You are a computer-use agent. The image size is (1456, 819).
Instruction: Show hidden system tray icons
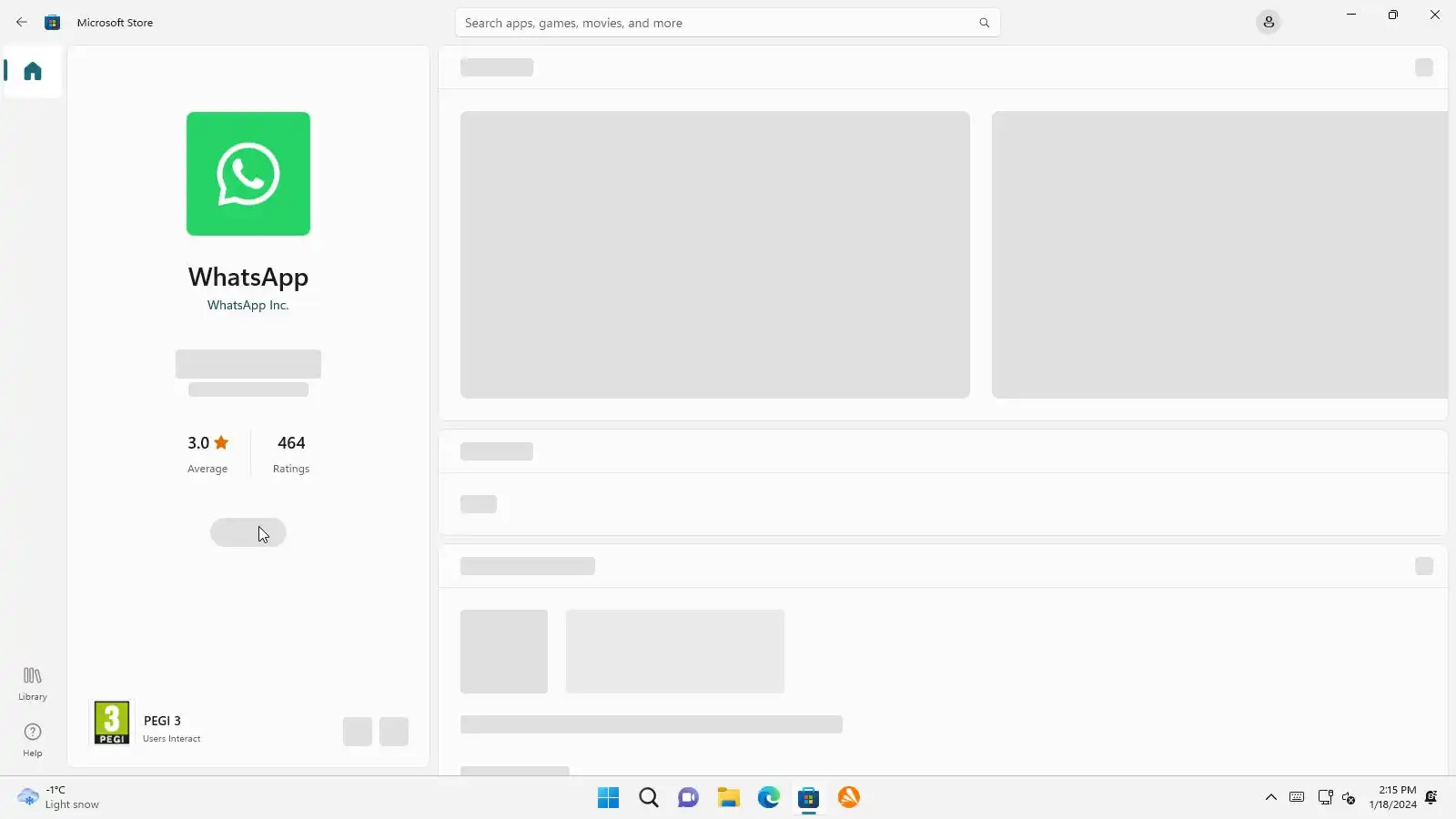pos(1271,798)
